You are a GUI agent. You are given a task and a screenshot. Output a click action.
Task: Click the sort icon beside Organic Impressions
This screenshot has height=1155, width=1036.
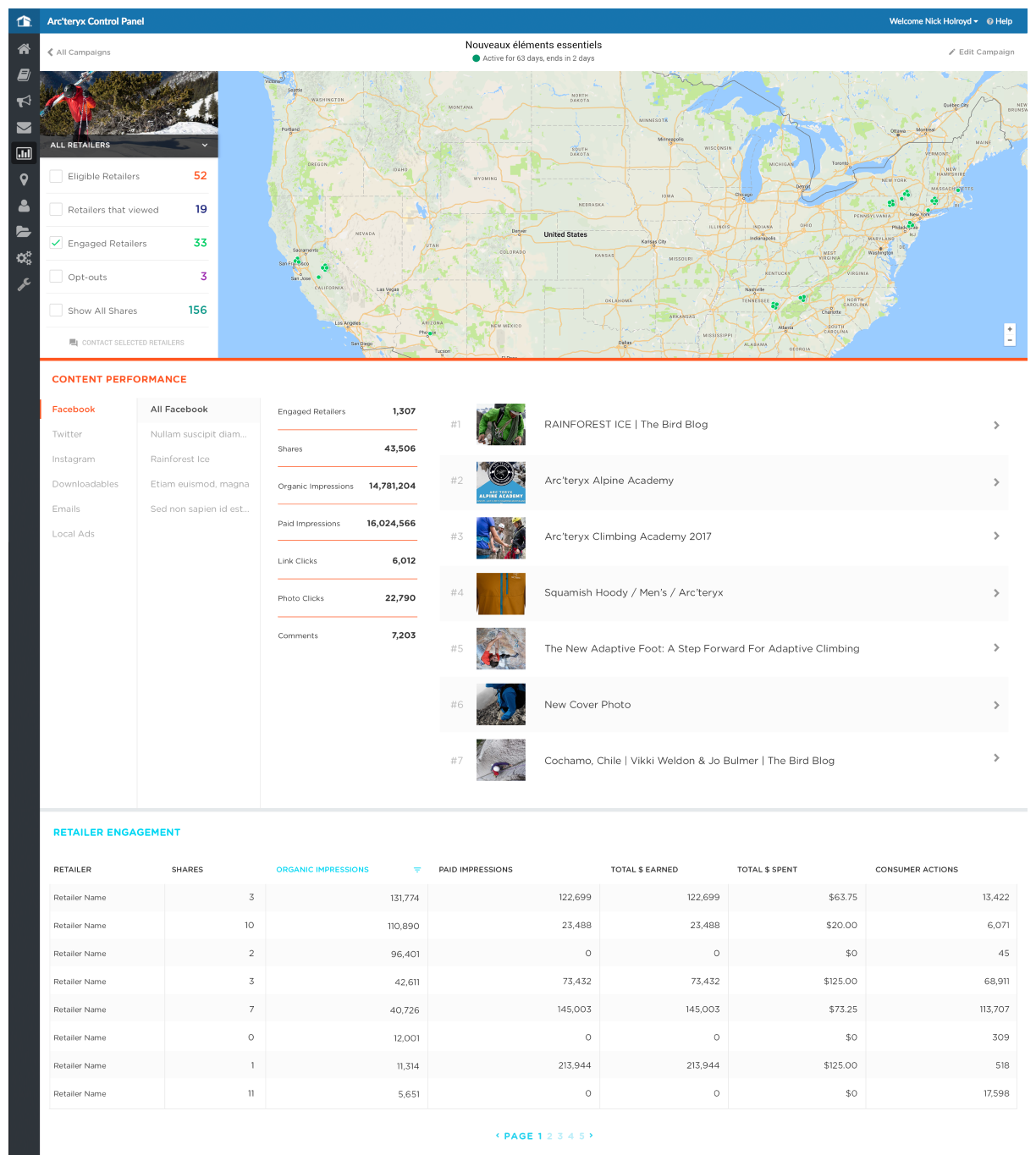pyautogui.click(x=417, y=870)
